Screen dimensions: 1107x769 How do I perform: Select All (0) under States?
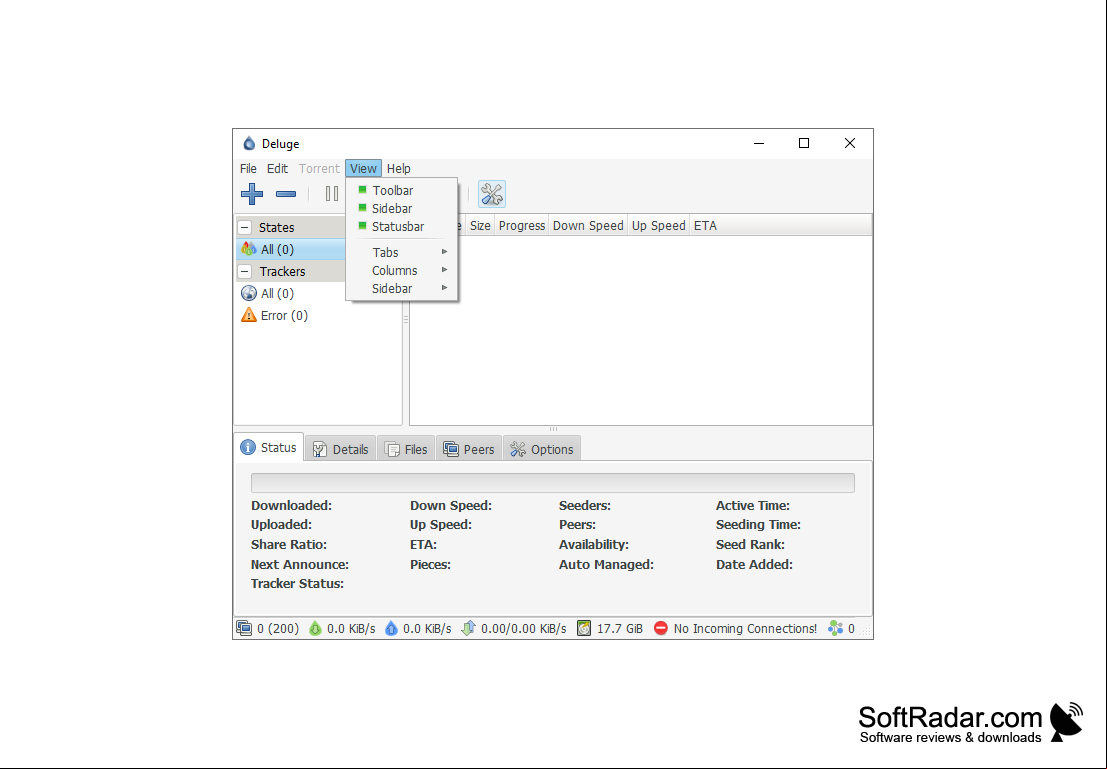[291, 249]
